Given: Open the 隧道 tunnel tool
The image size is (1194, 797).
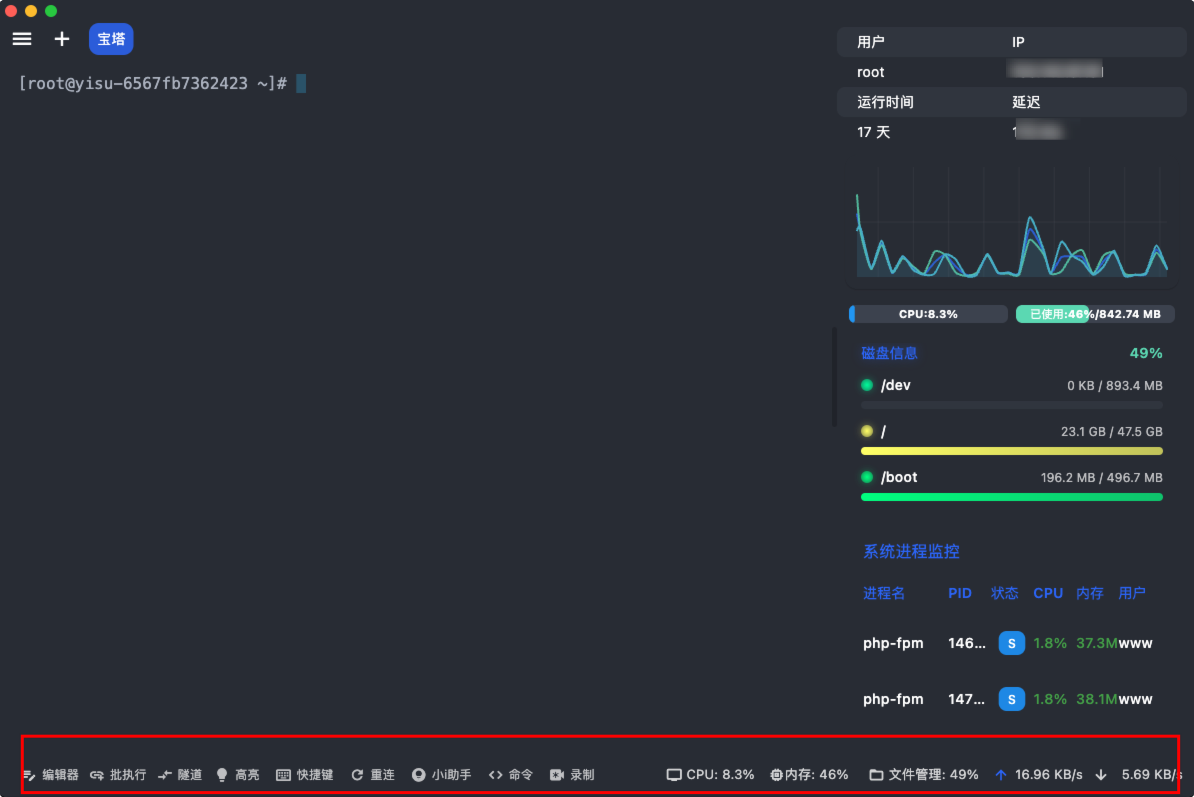Looking at the screenshot, I should (x=180, y=774).
